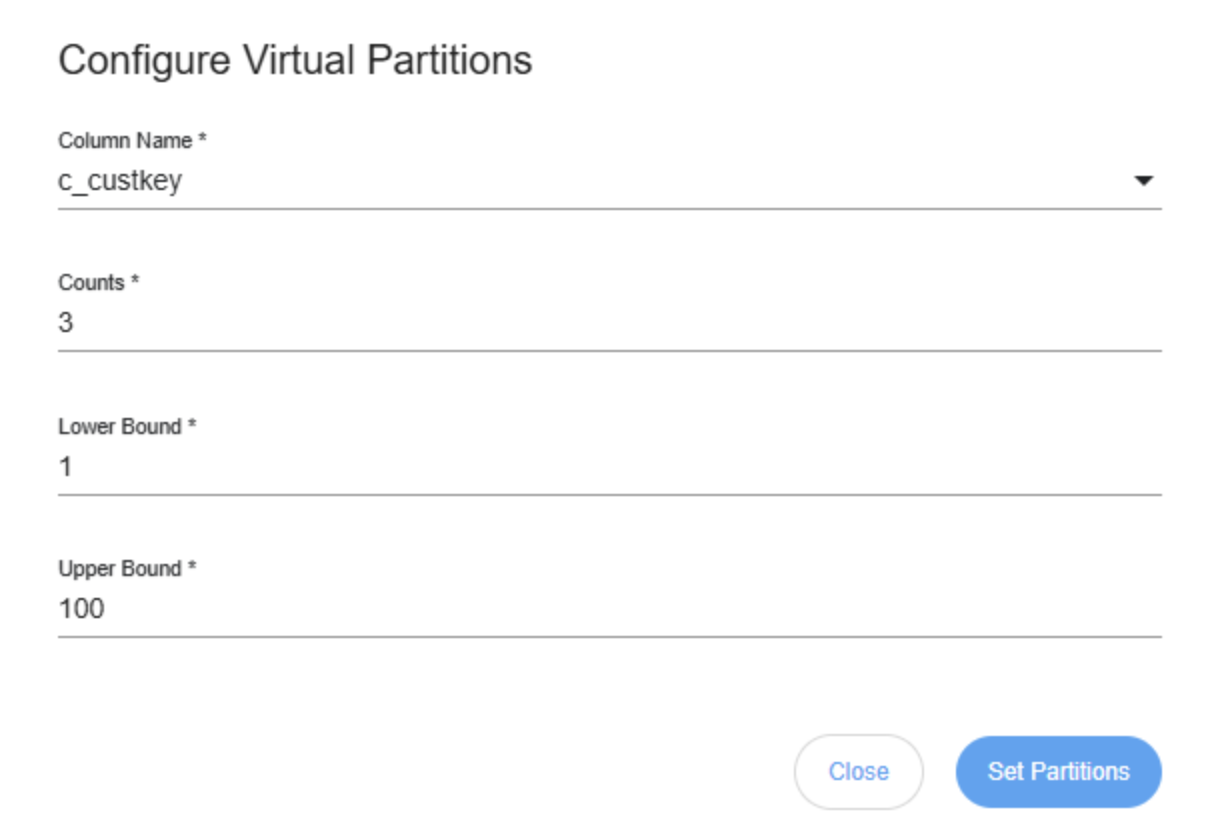Screen dimensions: 1220x834
Task: Click the Upper Bound value 100
Action: (x=81, y=609)
